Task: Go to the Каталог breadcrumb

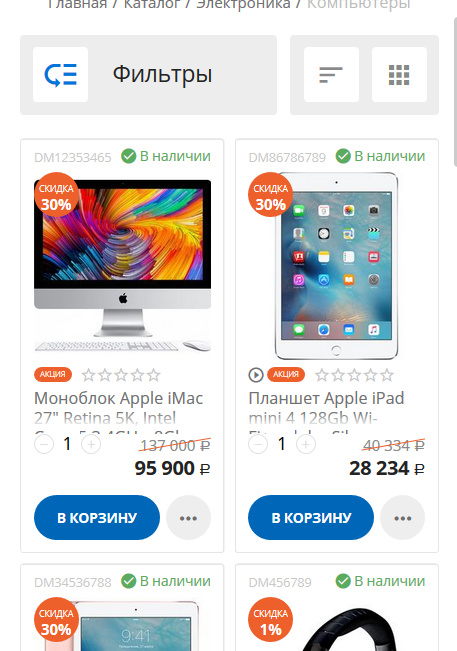Action: pos(152,5)
